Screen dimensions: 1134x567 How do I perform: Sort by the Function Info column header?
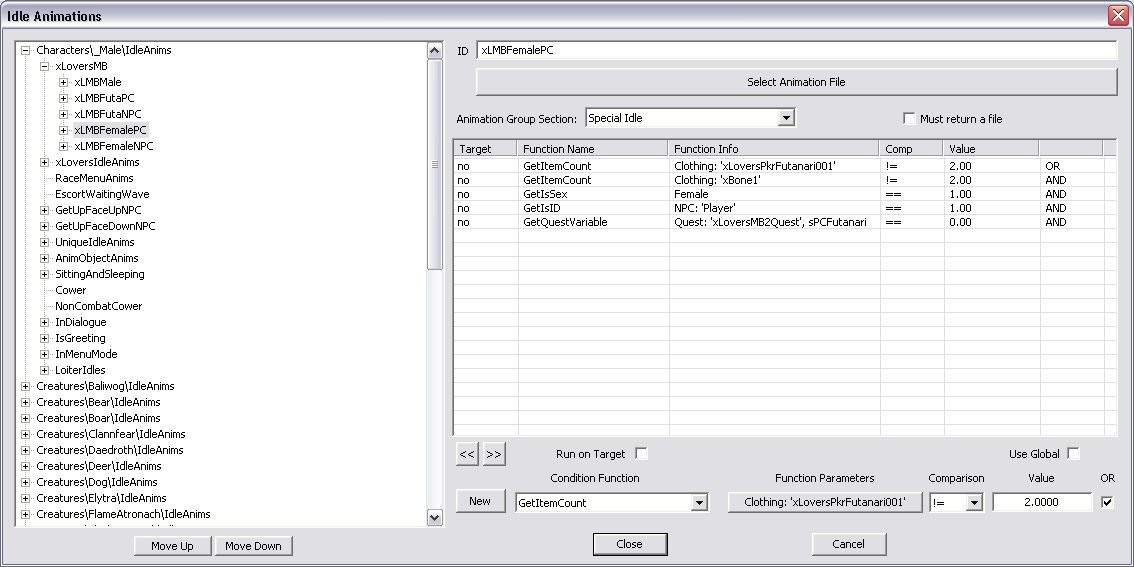[x=774, y=148]
